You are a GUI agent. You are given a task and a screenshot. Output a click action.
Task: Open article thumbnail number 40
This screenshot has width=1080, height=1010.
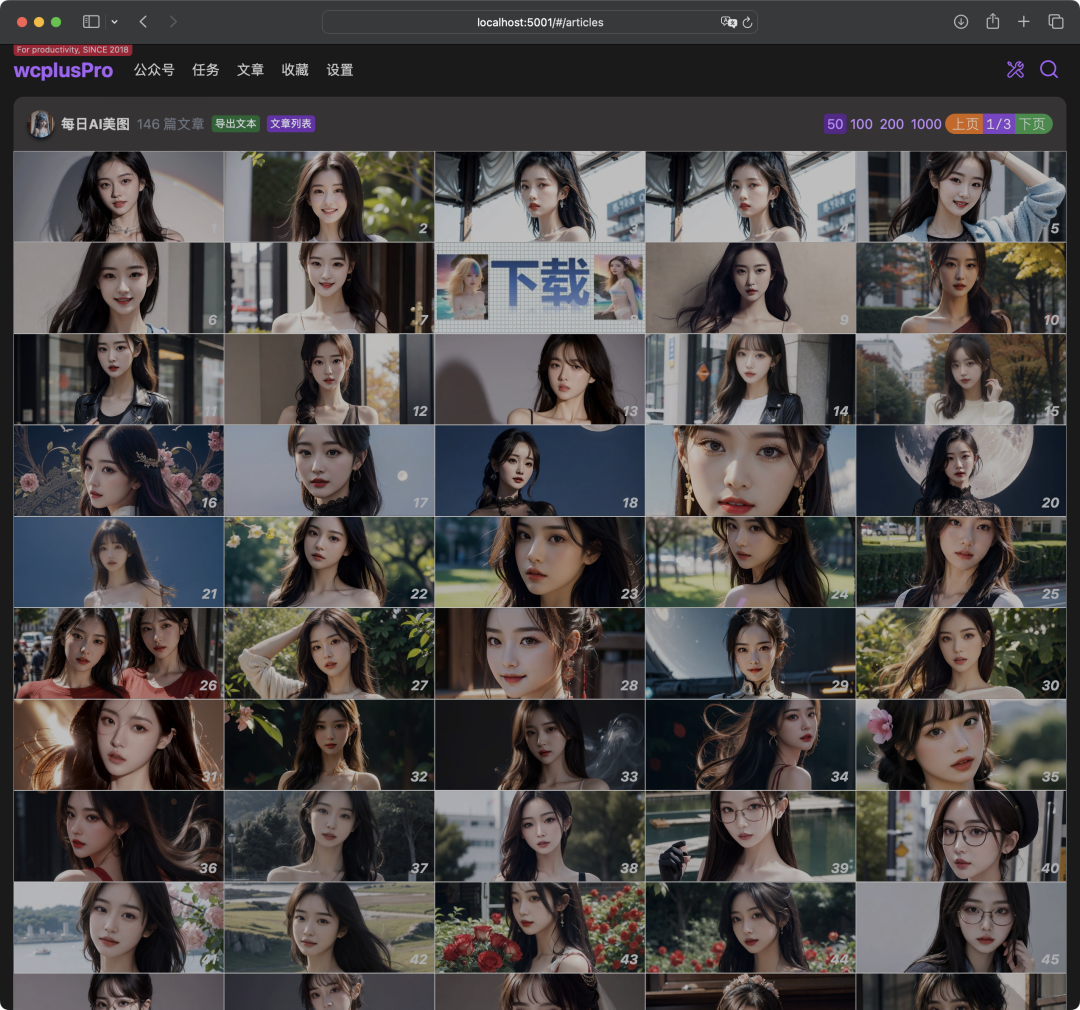(x=961, y=836)
